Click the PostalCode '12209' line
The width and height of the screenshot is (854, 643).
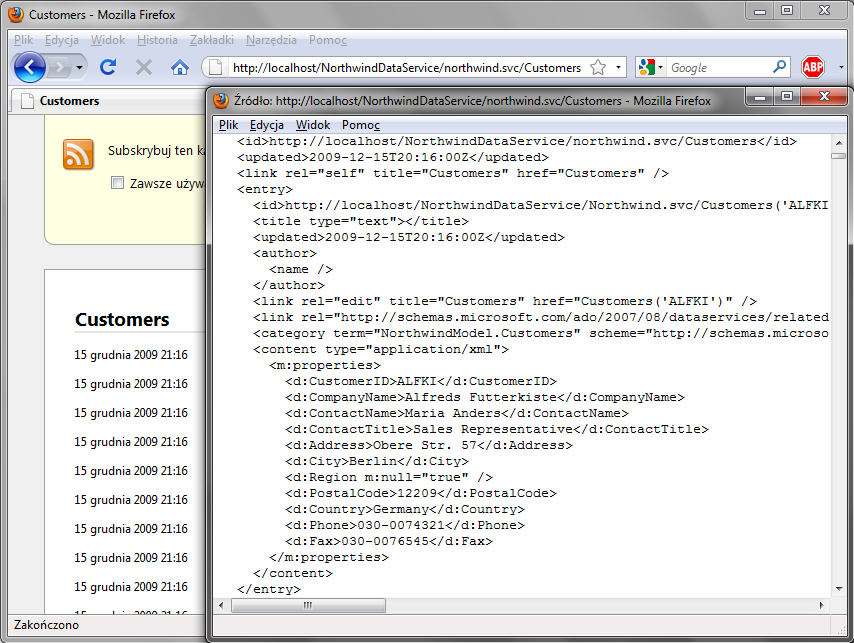click(420, 493)
